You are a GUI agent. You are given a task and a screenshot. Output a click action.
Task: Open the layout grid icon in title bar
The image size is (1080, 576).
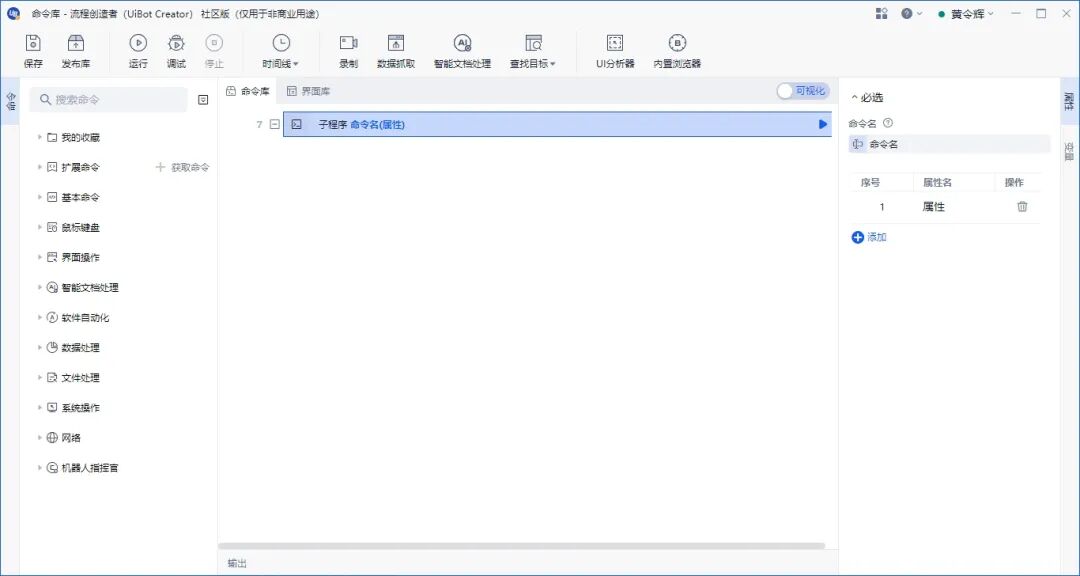(x=882, y=14)
